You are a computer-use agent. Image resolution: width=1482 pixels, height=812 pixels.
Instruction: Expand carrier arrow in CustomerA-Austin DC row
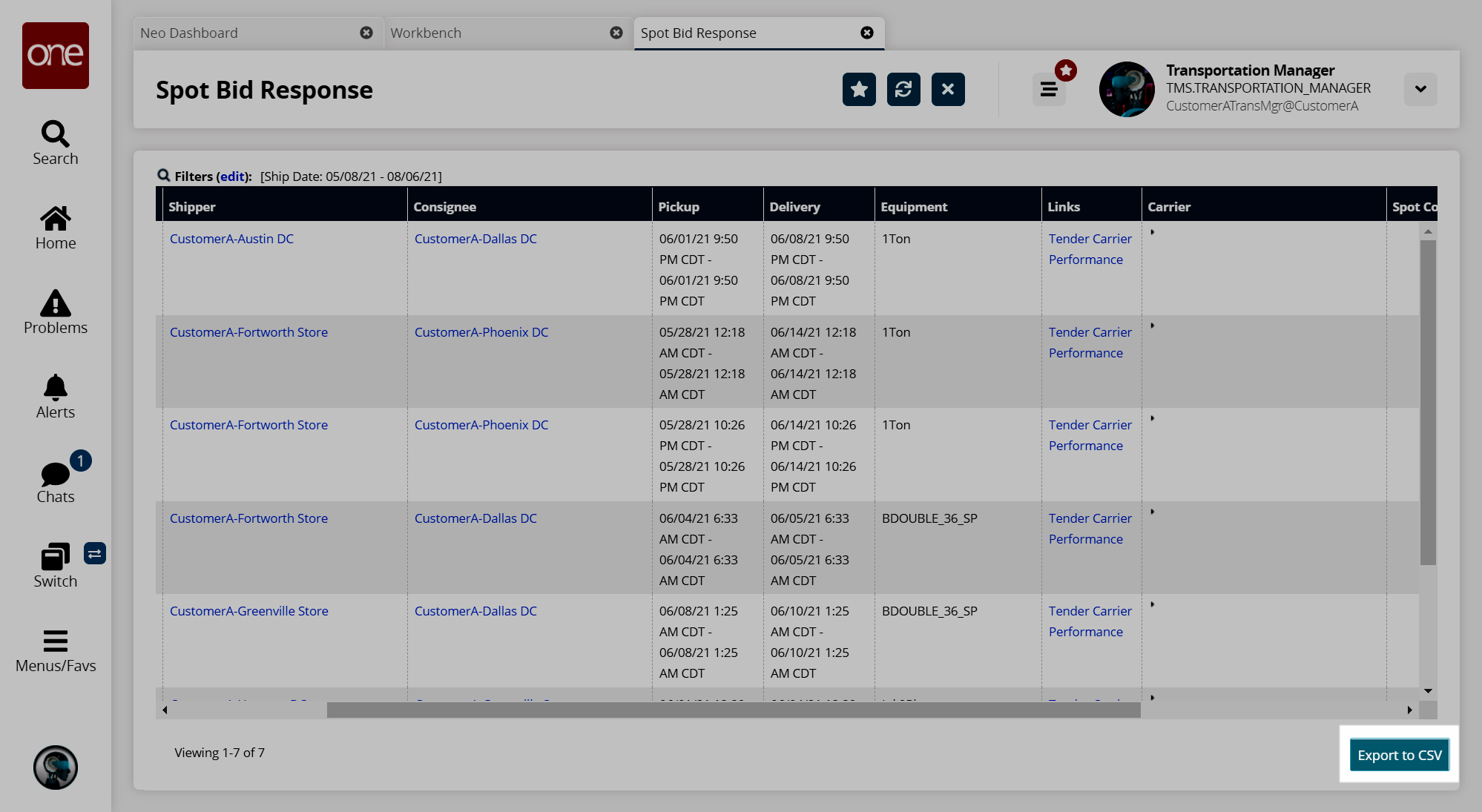1153,232
